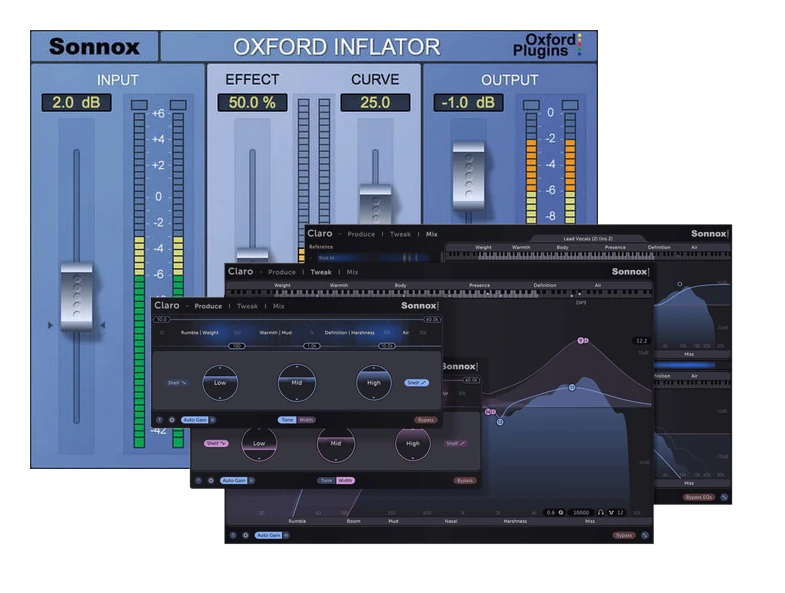Open gear settings in the pink Claro Produce window

click(x=211, y=480)
